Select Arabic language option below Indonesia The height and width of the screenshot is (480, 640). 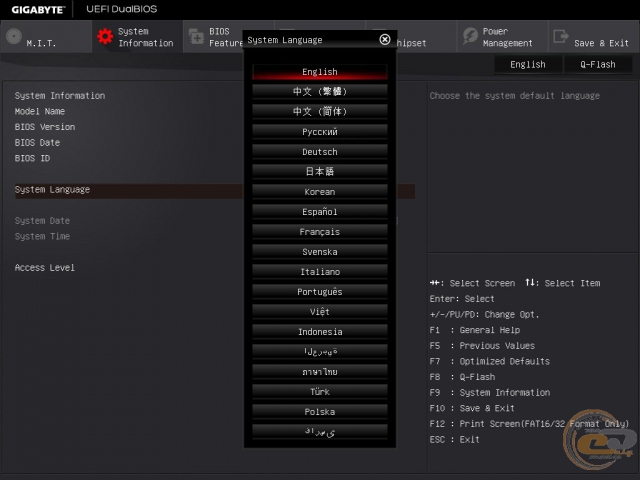tap(320, 352)
